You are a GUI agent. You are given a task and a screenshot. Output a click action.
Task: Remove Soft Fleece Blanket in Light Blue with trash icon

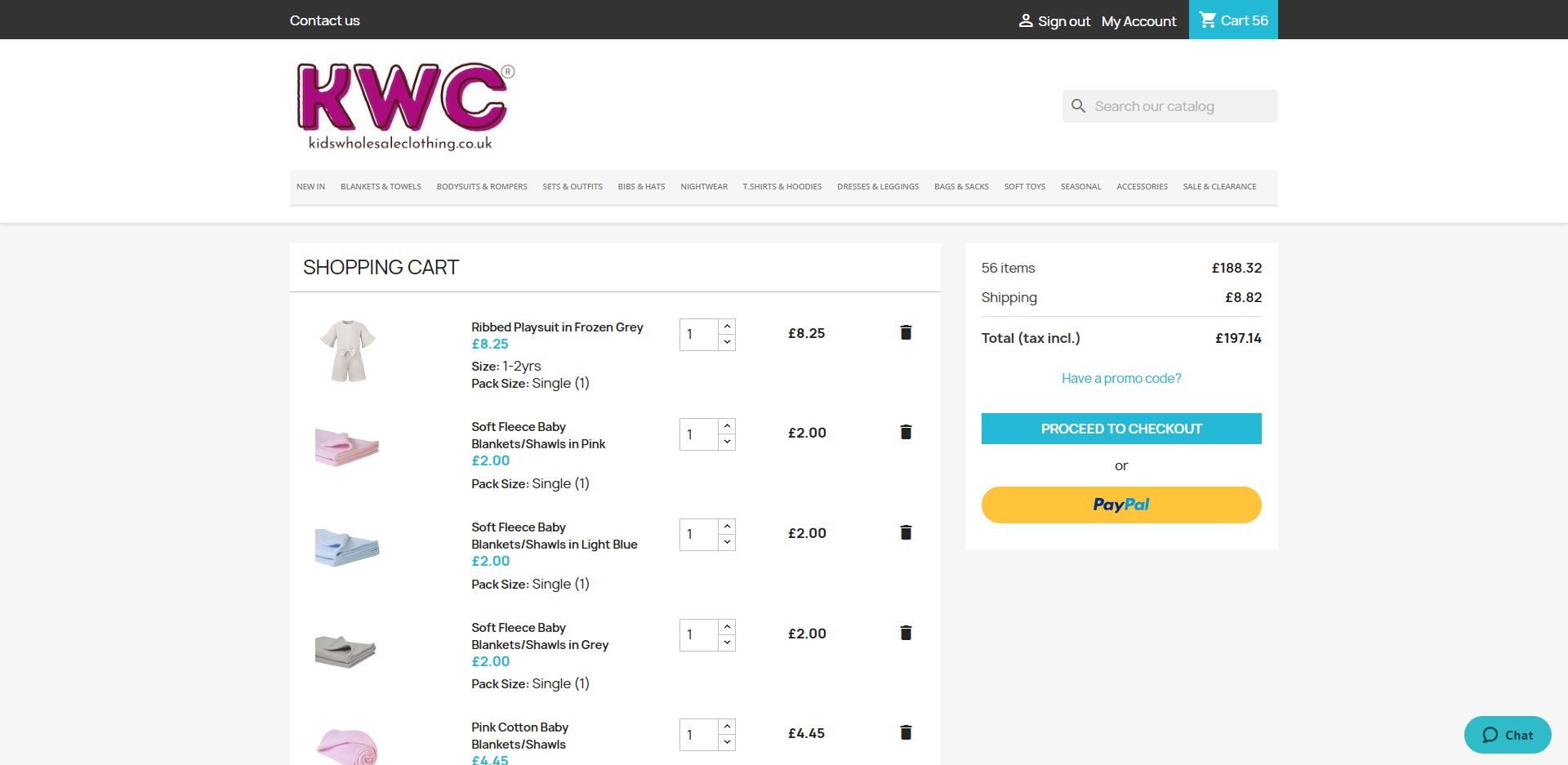tap(906, 532)
